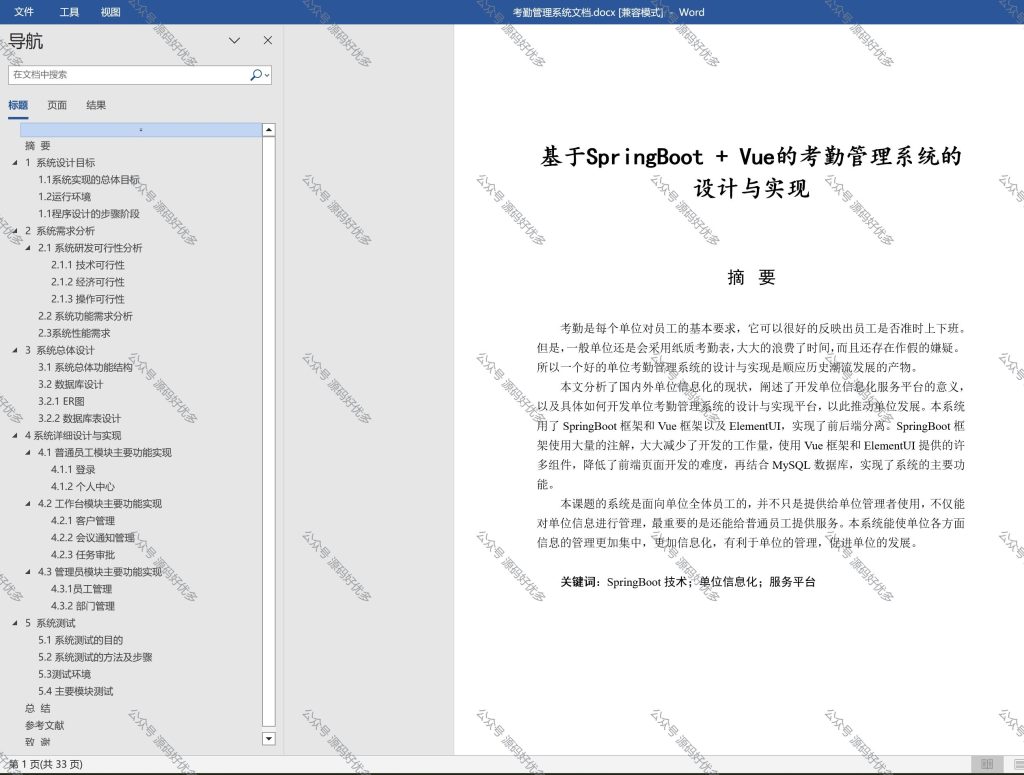Select heading 4.3.1员工管理
1024x775 pixels.
81,589
